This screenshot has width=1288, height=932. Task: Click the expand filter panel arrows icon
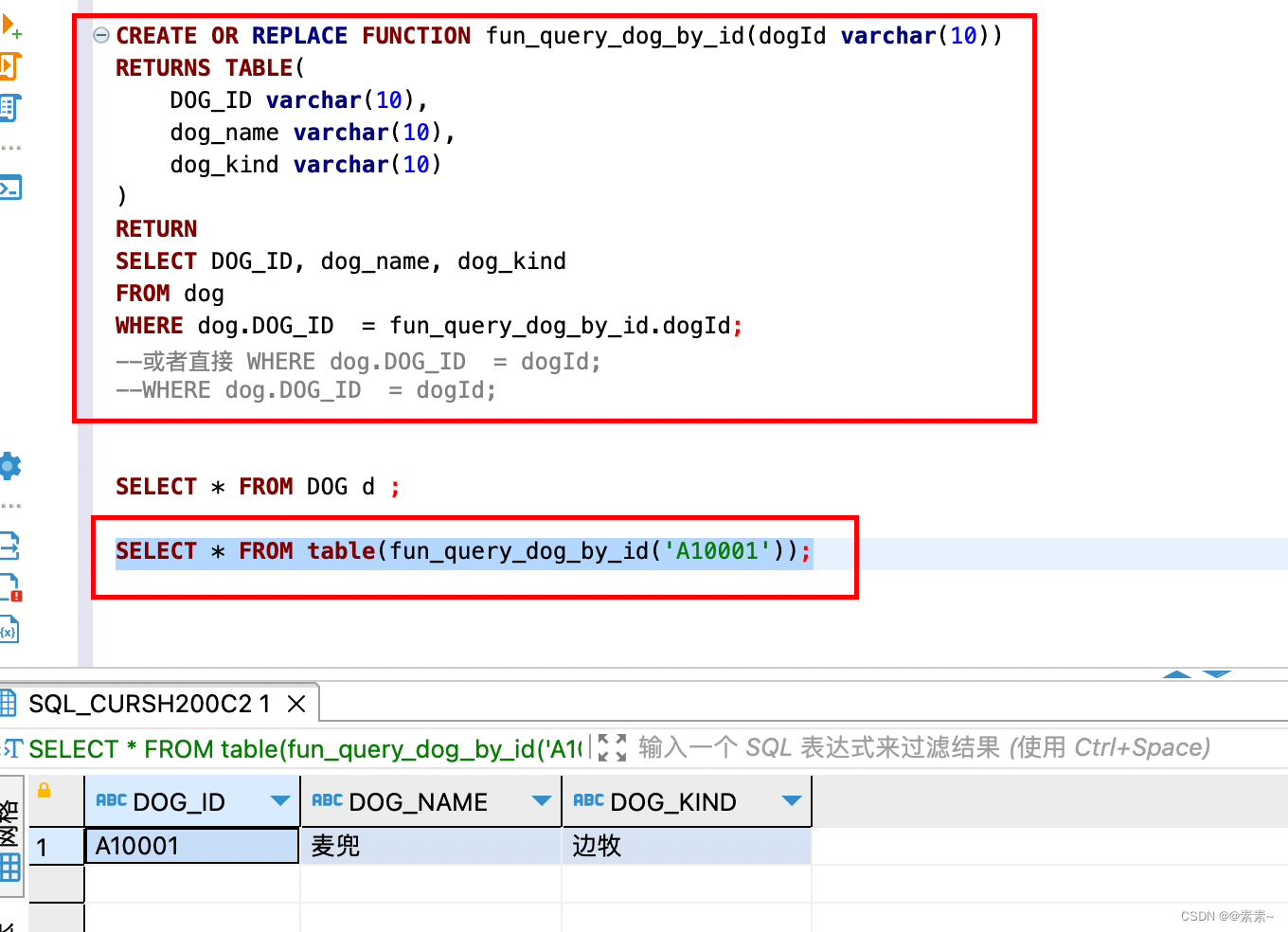613,748
